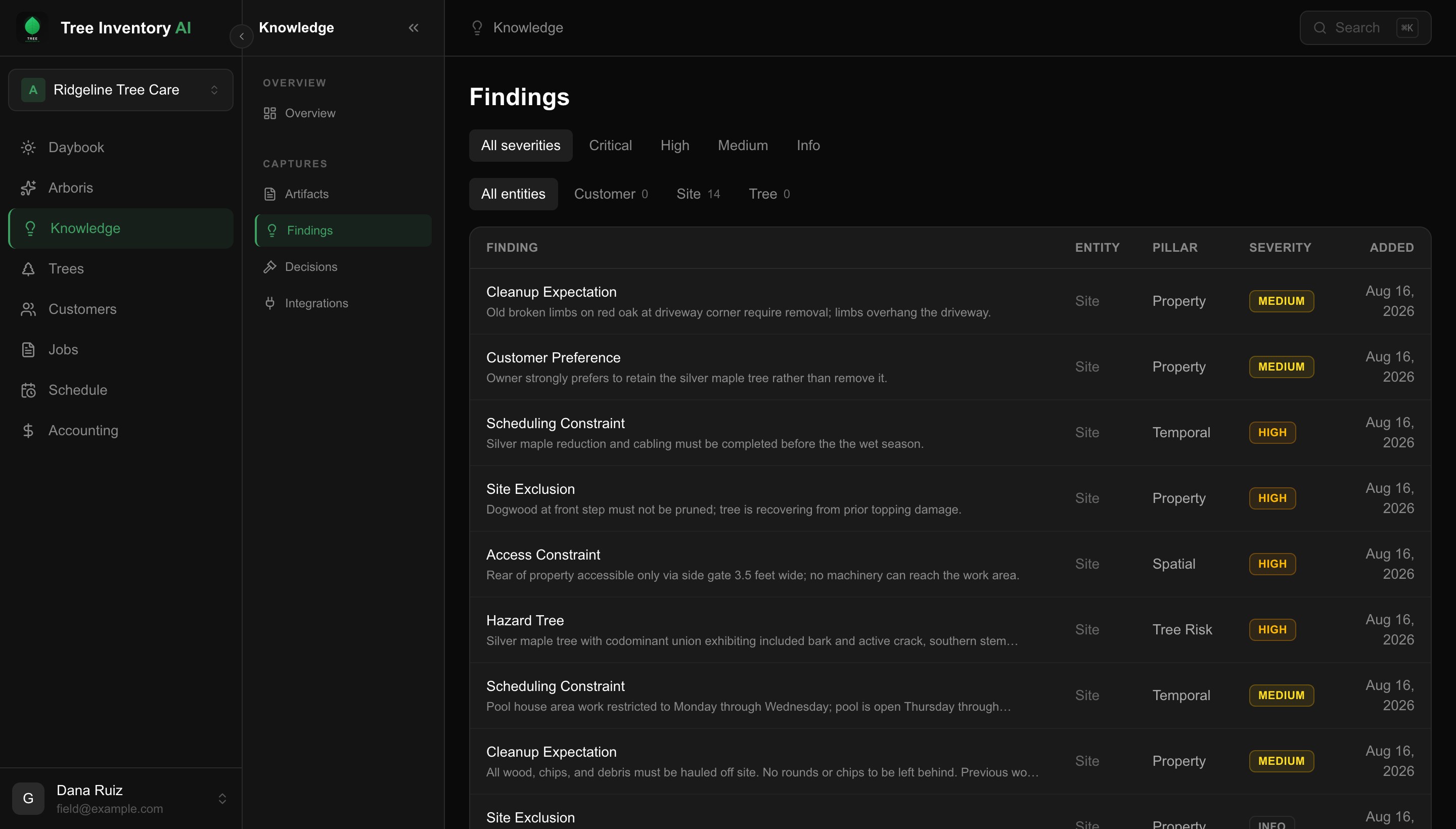Image resolution: width=1456 pixels, height=829 pixels.
Task: Click the ⌘K shortcut badge
Action: [1406, 28]
